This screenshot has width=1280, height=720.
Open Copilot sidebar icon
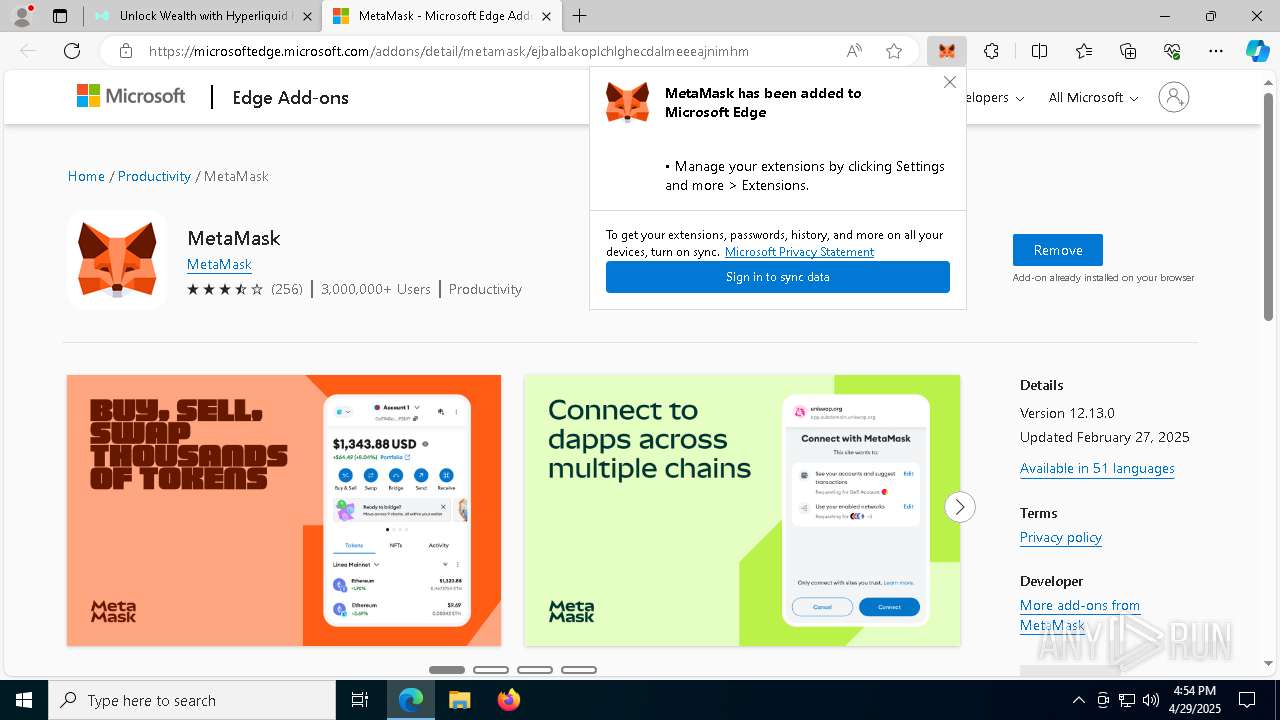pos(1257,51)
